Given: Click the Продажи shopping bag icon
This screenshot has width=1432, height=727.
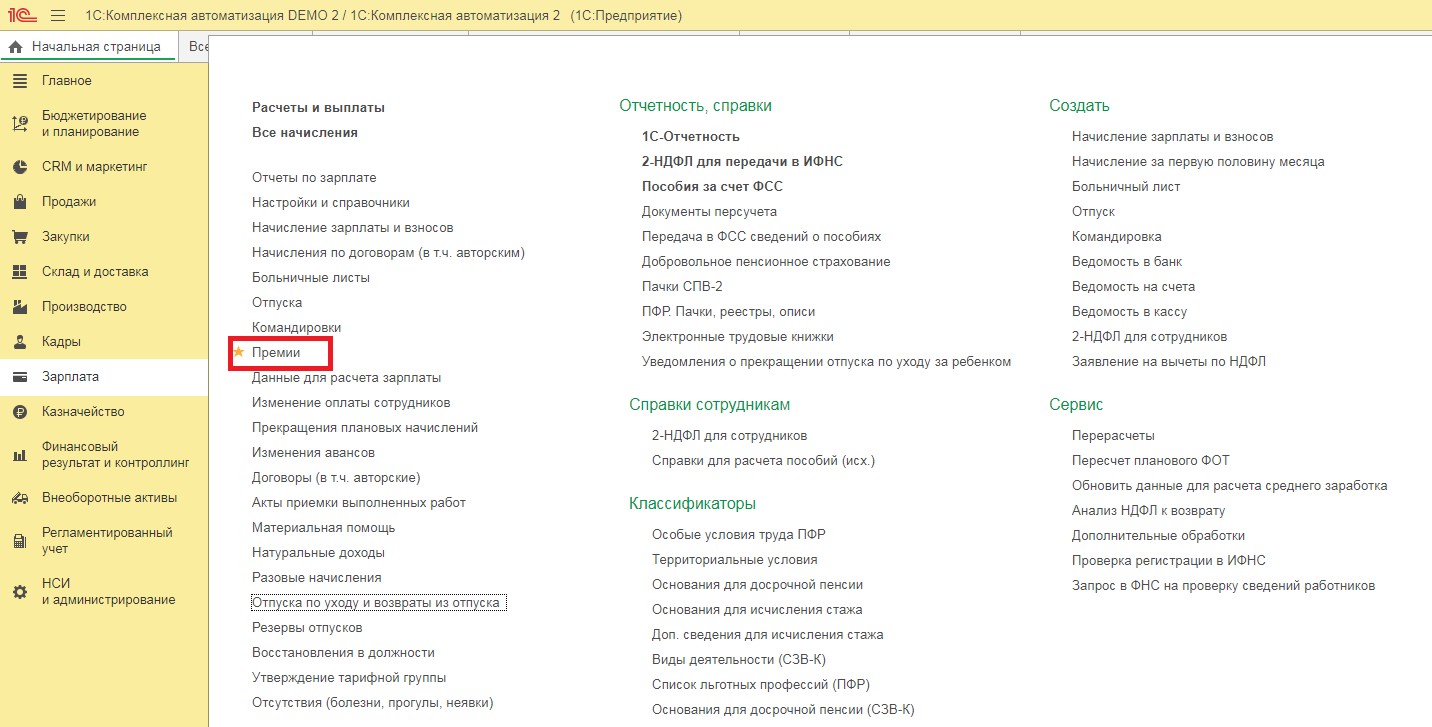Looking at the screenshot, I should [19, 202].
